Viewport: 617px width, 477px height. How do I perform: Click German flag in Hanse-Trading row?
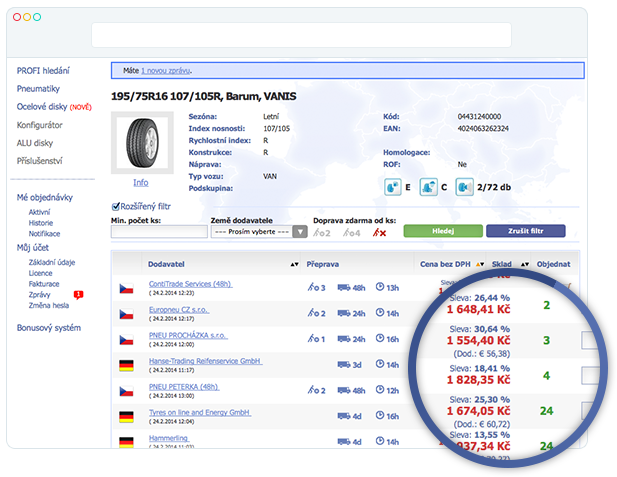click(126, 366)
